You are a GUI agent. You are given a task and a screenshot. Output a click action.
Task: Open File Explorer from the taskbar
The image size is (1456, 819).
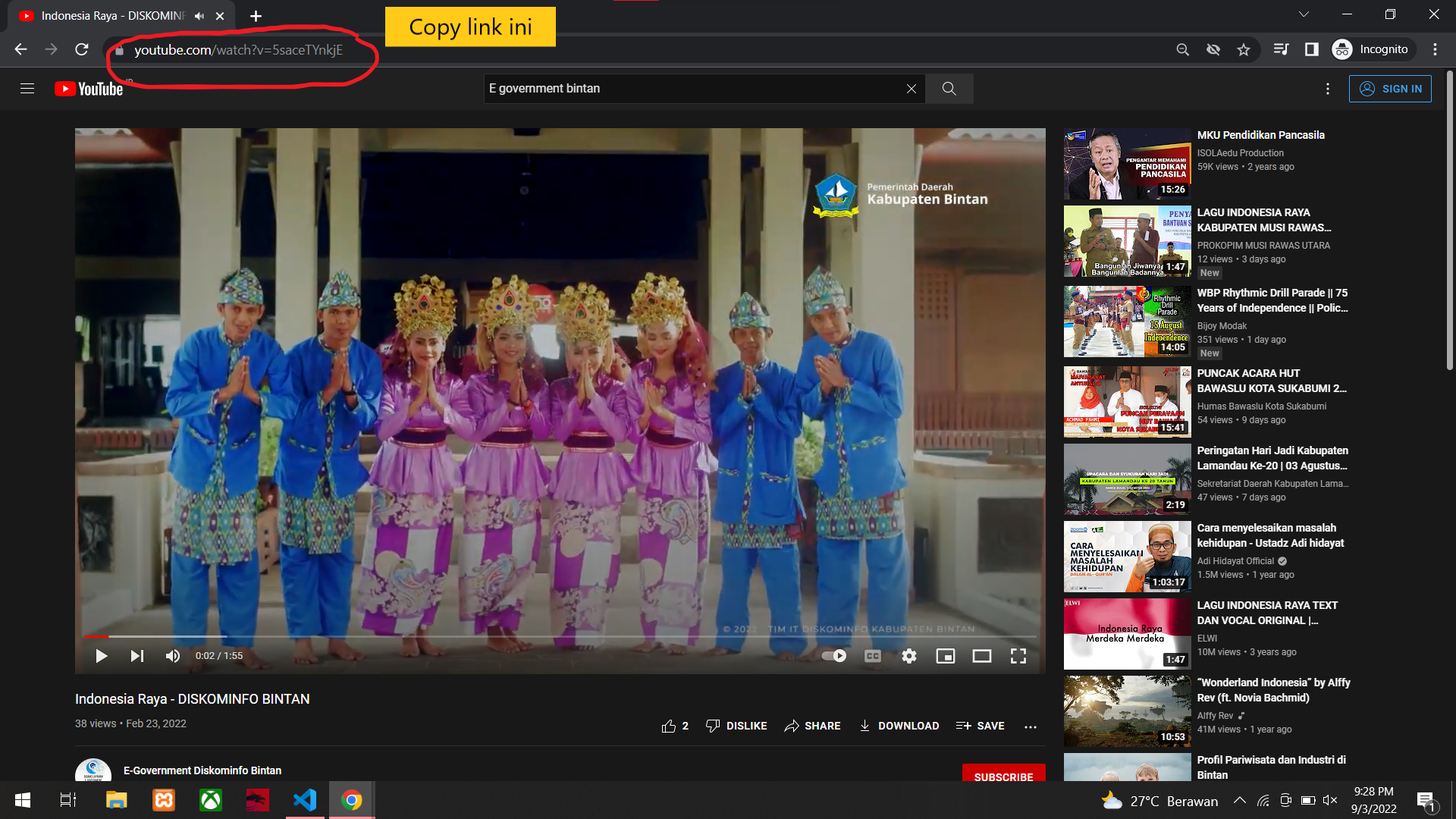pos(116,800)
